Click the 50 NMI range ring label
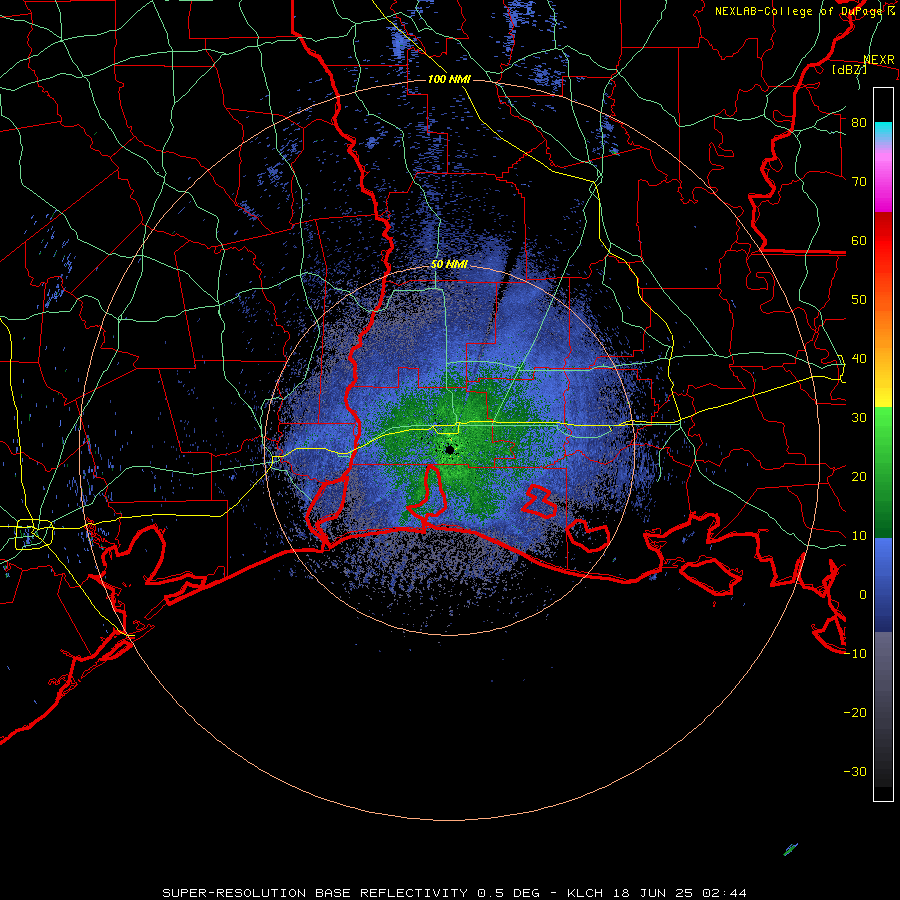Viewport: 900px width, 900px height. [449, 265]
